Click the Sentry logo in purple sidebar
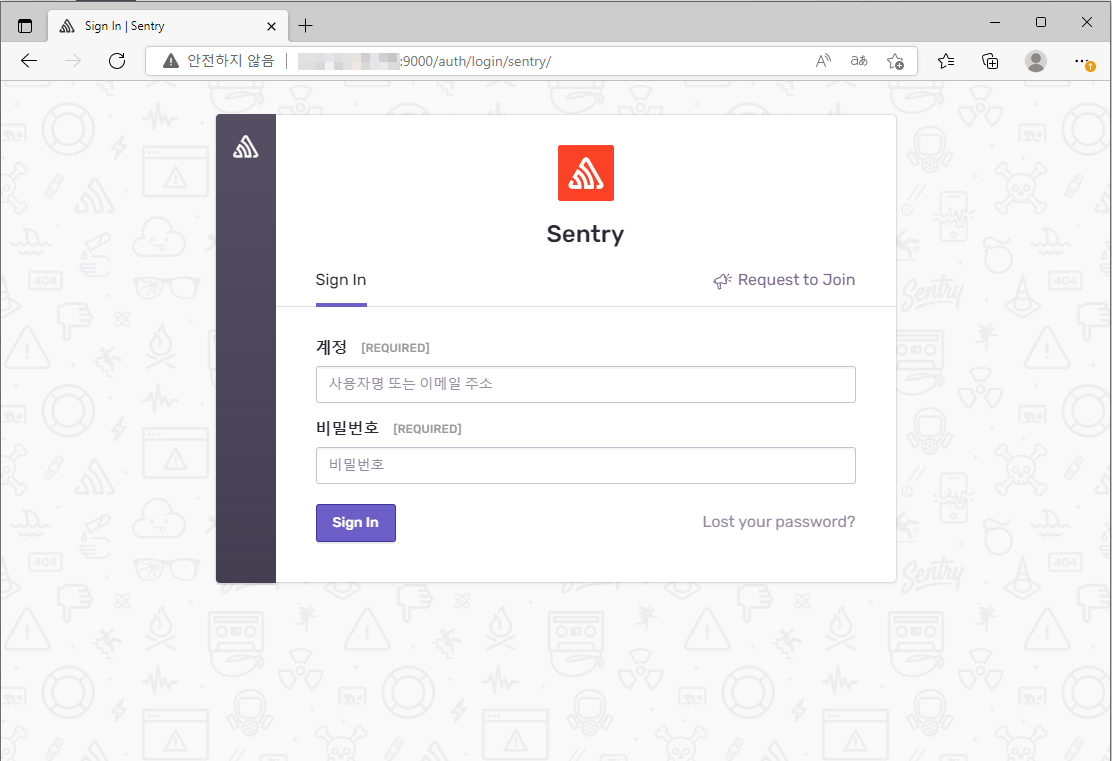 245,147
